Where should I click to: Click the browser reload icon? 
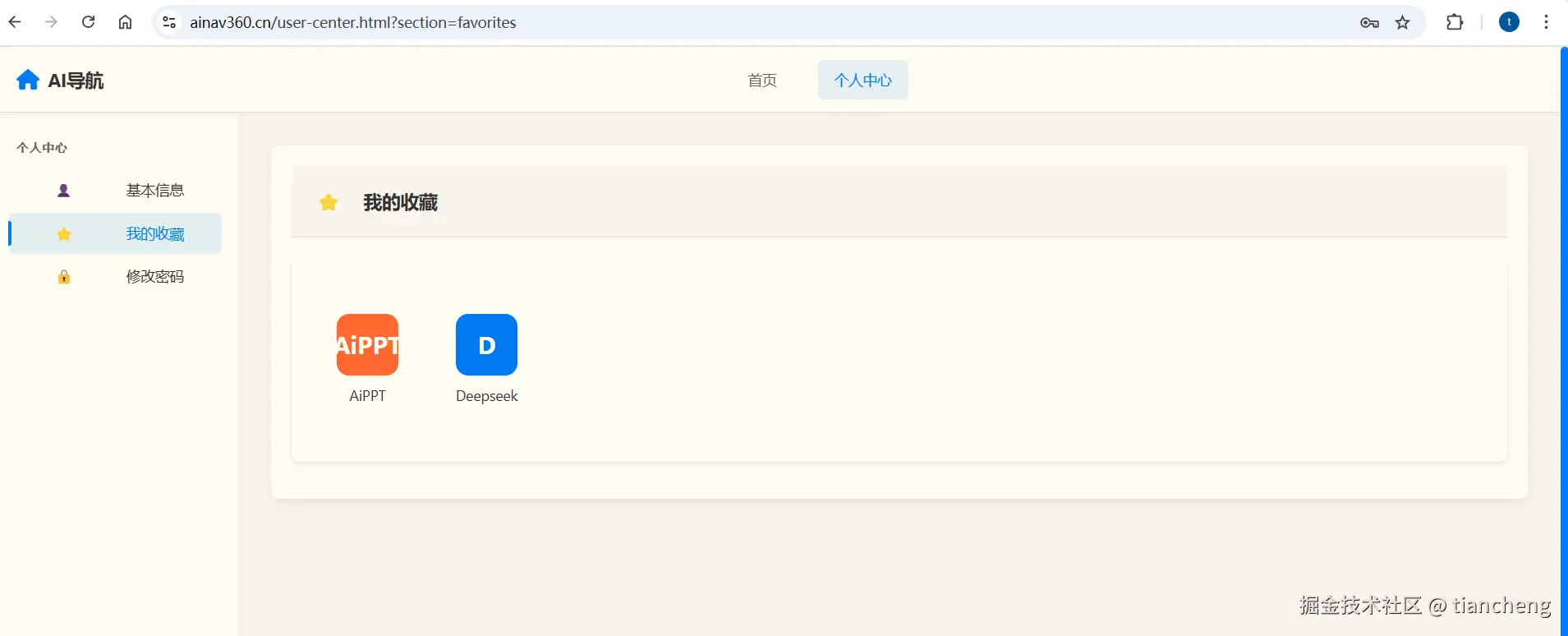89,22
